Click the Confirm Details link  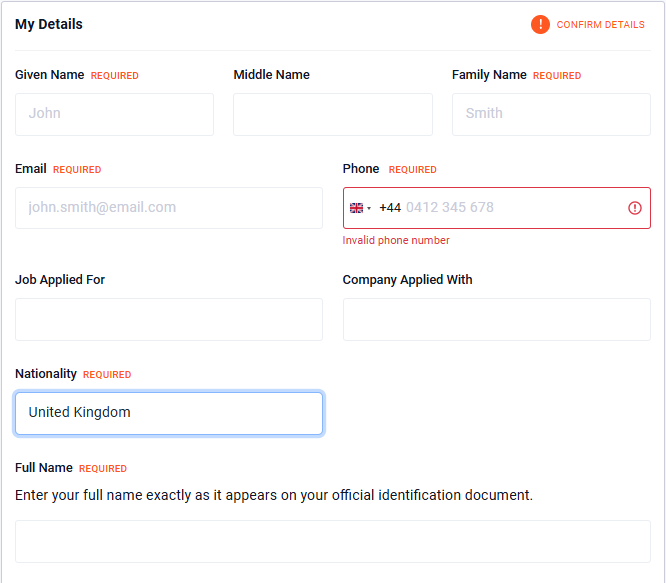(600, 24)
